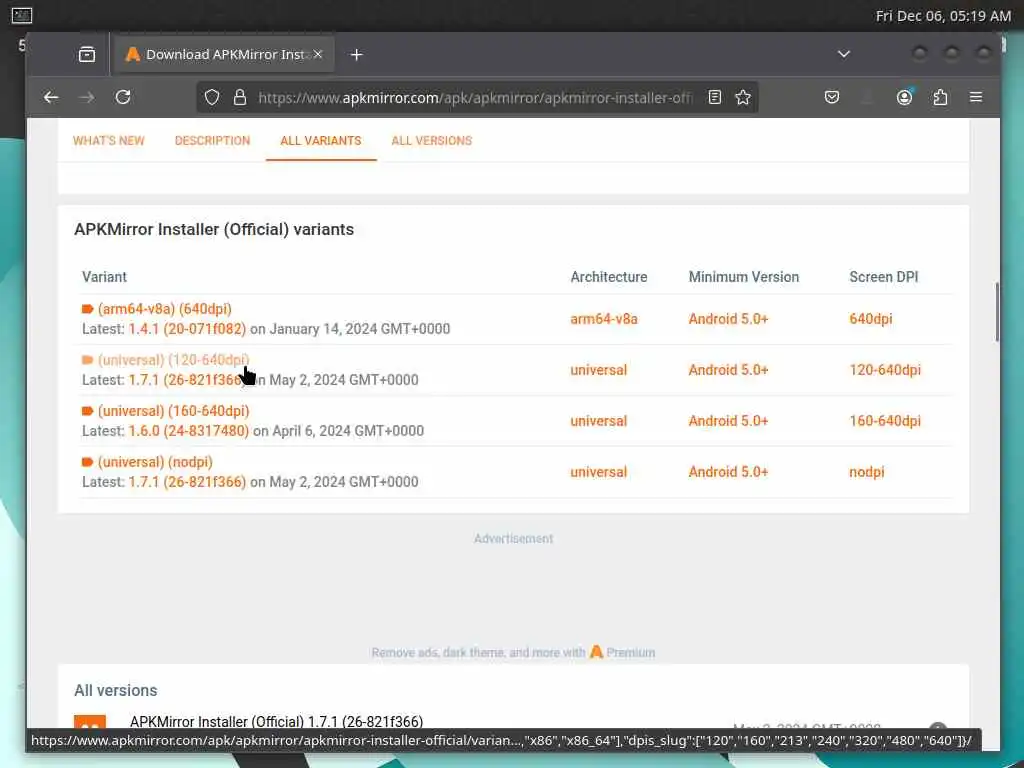Open the (universal) (nodpi) variant link
The image size is (1024, 768).
pyautogui.click(x=155, y=462)
